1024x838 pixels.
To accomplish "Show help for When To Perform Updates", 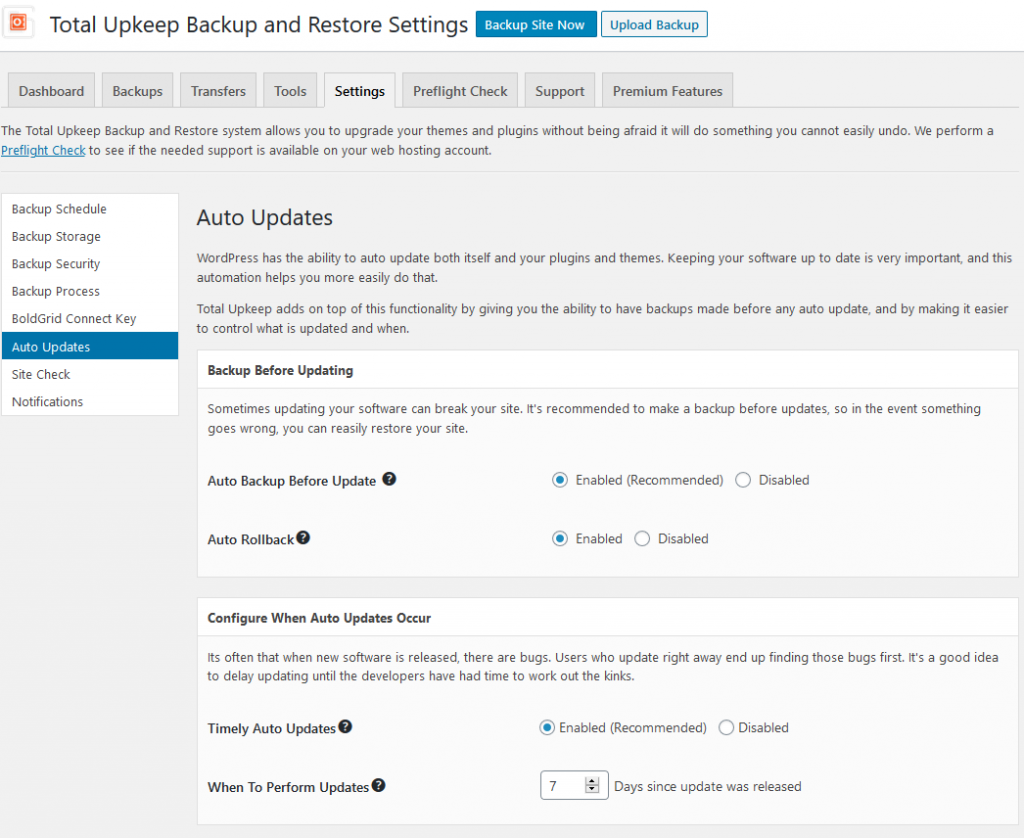I will [x=378, y=785].
